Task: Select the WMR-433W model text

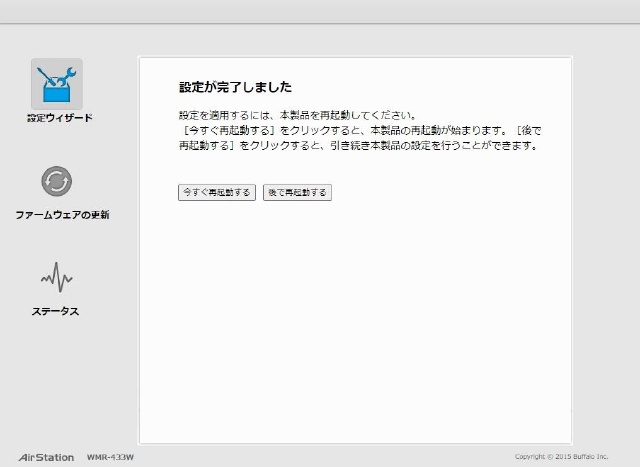Action: tap(110, 457)
